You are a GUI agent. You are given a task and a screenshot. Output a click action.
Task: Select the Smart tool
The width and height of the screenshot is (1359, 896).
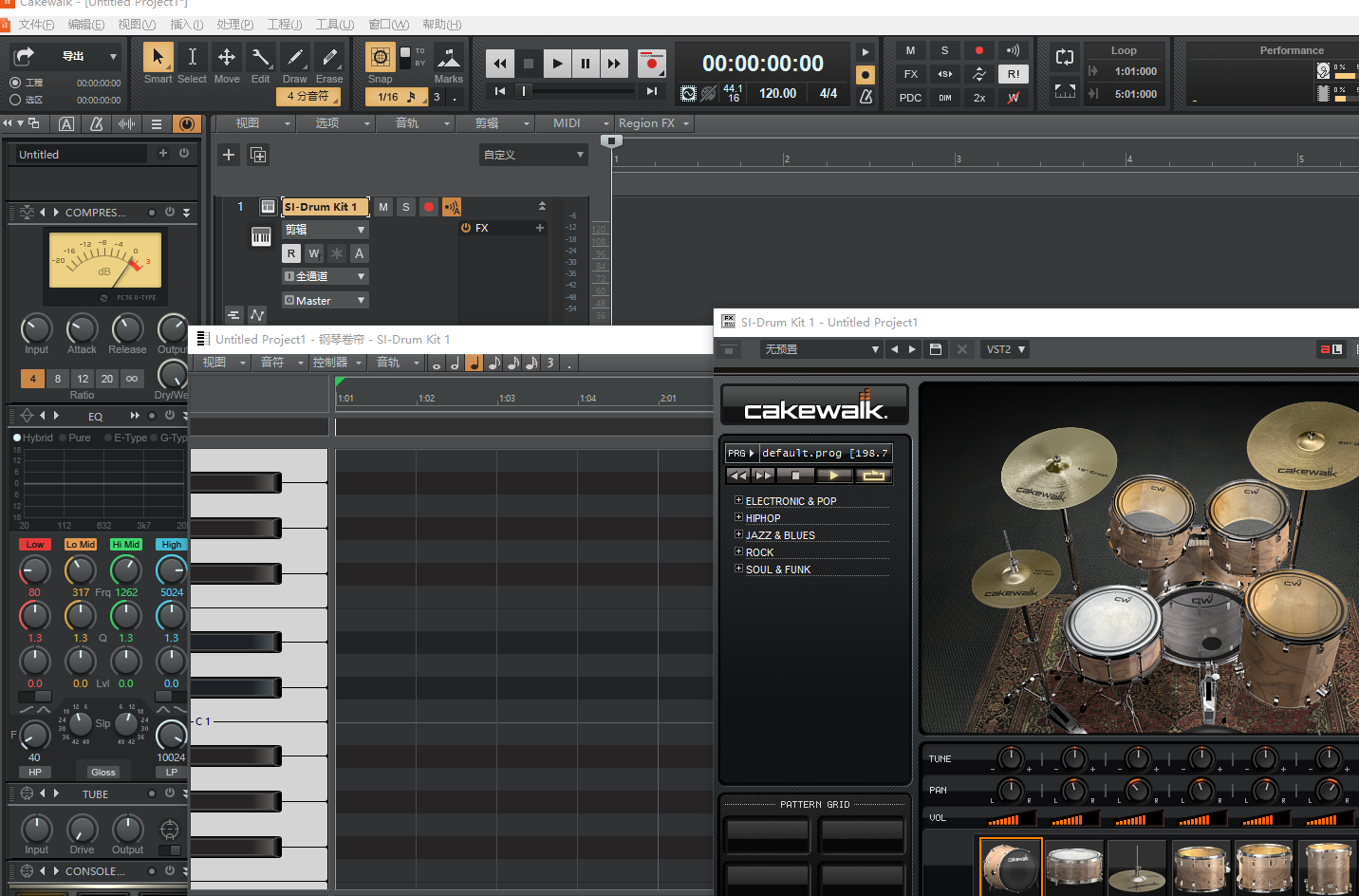click(158, 58)
